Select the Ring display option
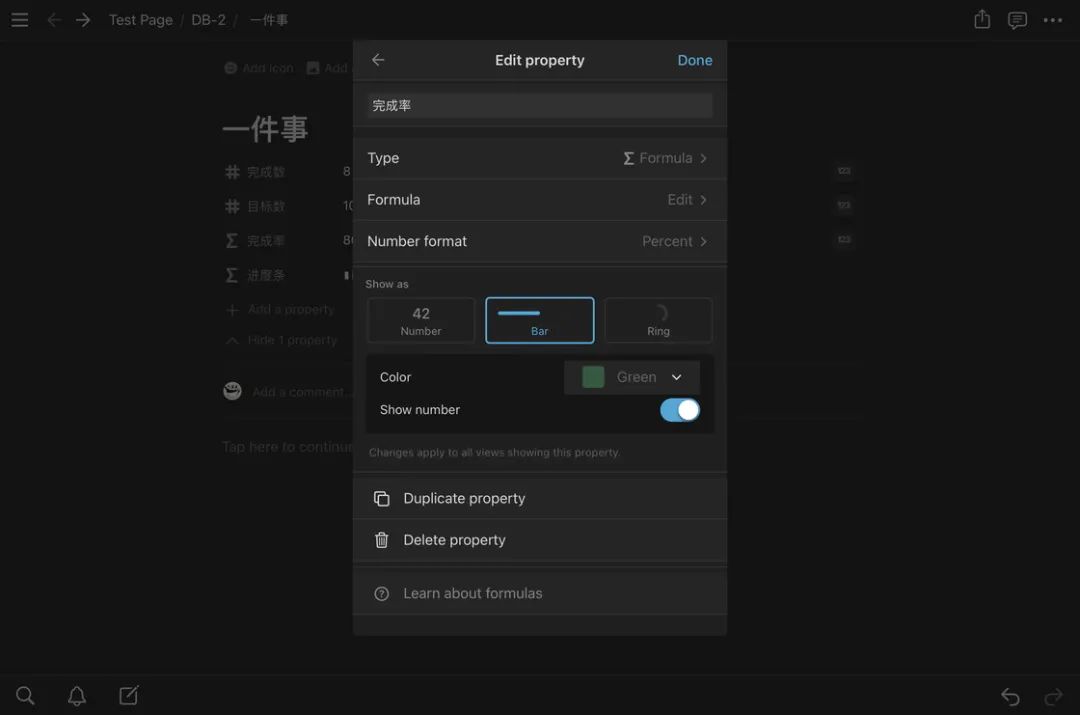This screenshot has width=1080, height=715. pos(658,320)
